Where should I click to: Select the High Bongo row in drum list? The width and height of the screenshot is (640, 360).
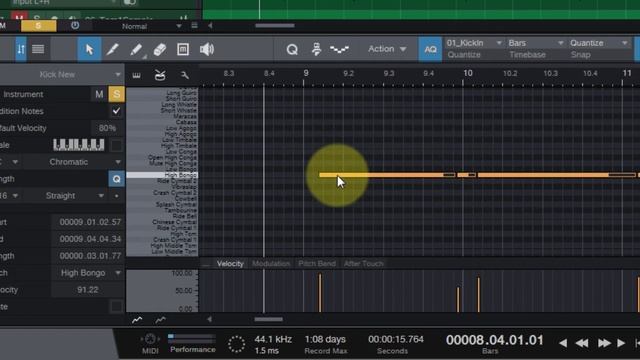click(162, 175)
